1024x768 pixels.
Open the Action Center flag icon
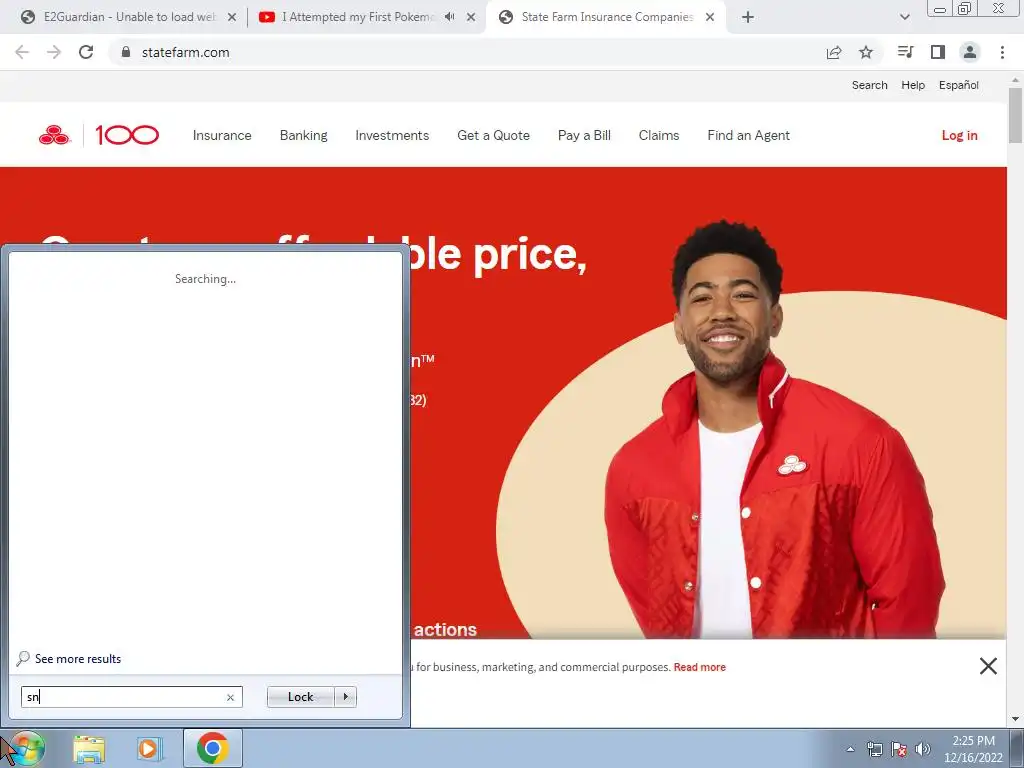click(x=899, y=750)
